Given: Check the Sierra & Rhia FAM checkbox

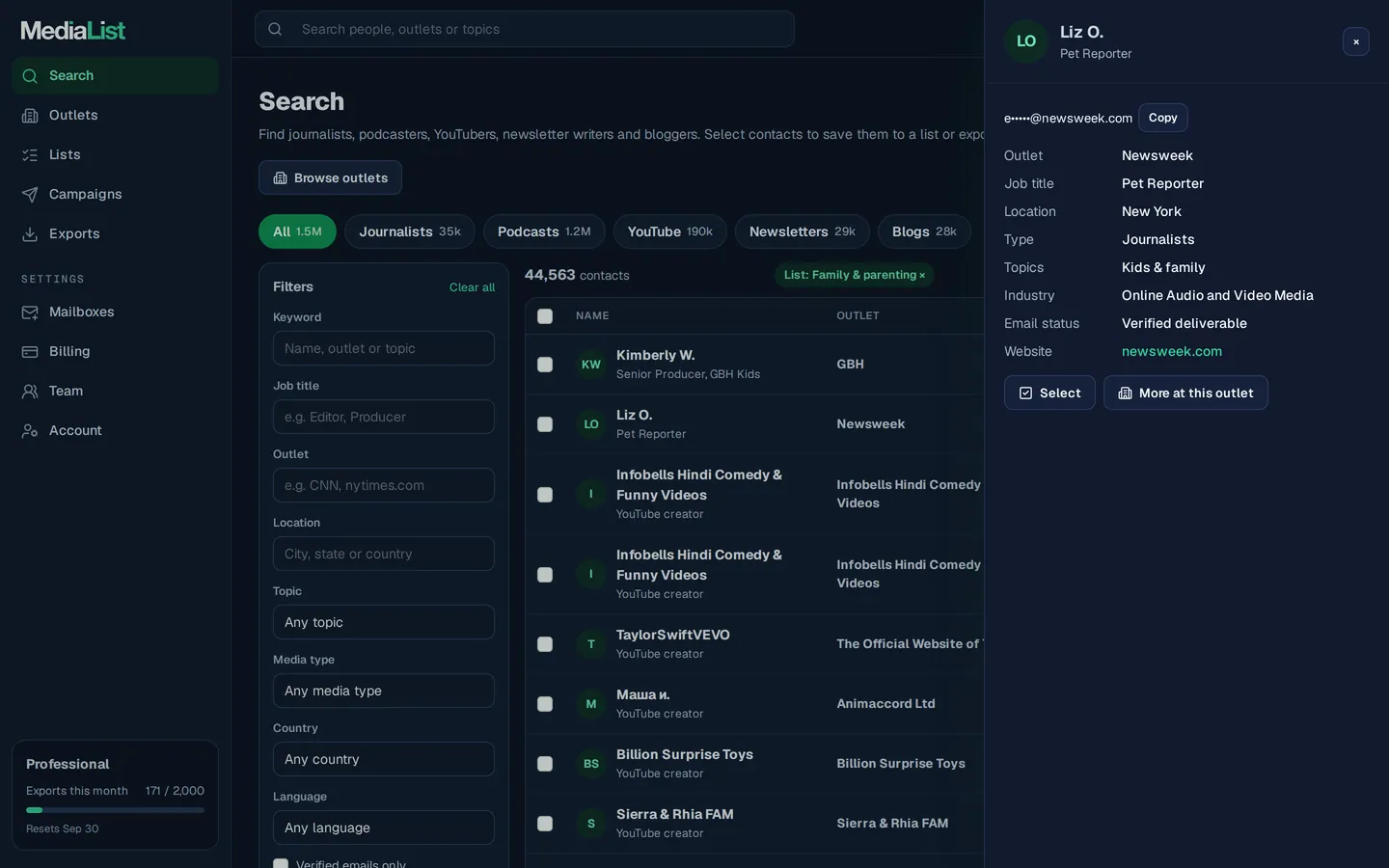Looking at the screenshot, I should pos(545,824).
